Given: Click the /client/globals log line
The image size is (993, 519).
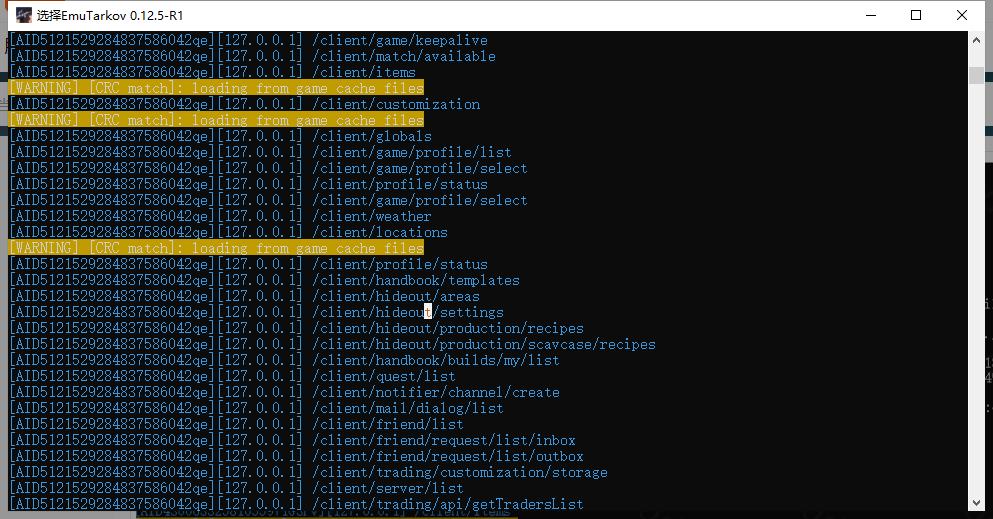Looking at the screenshot, I should (x=220, y=136).
